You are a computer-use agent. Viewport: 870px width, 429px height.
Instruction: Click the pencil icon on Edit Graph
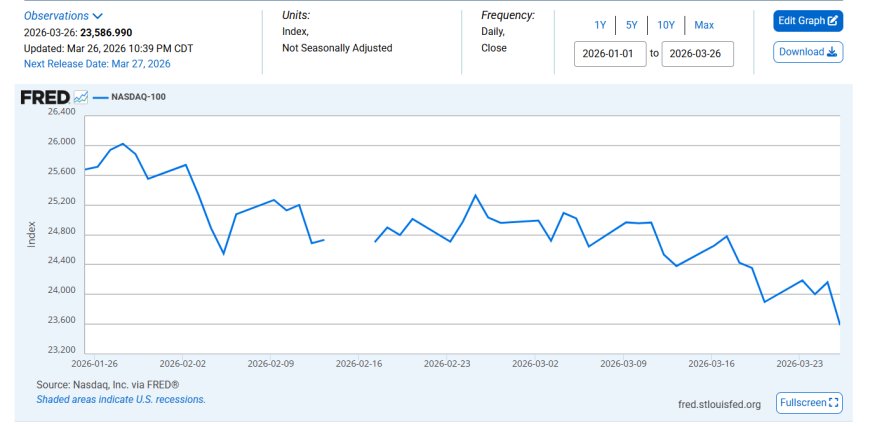point(833,21)
